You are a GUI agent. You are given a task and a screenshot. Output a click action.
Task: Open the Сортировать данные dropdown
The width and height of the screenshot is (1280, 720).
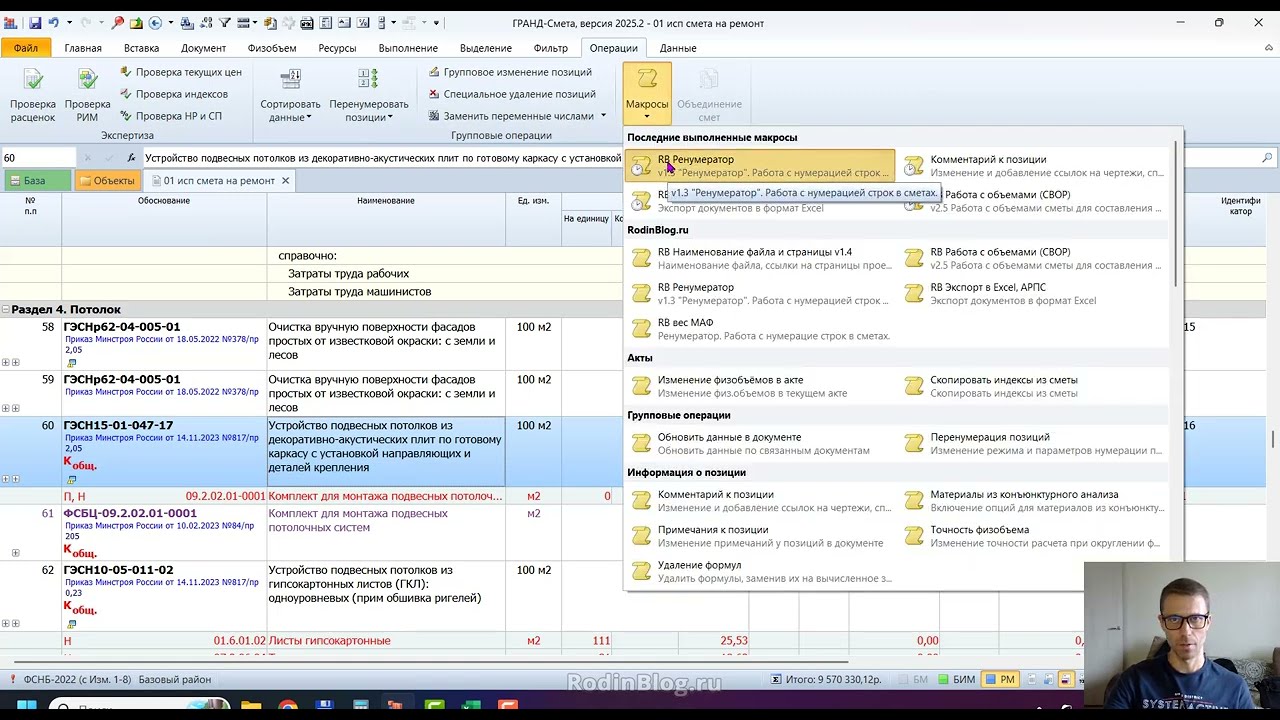290,96
